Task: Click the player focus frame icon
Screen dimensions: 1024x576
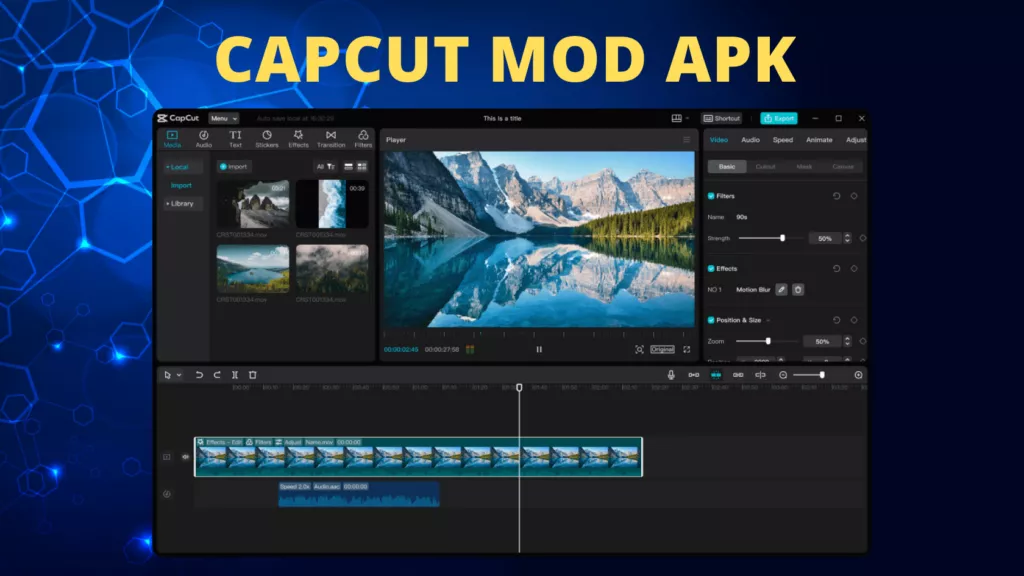Action: [x=639, y=349]
